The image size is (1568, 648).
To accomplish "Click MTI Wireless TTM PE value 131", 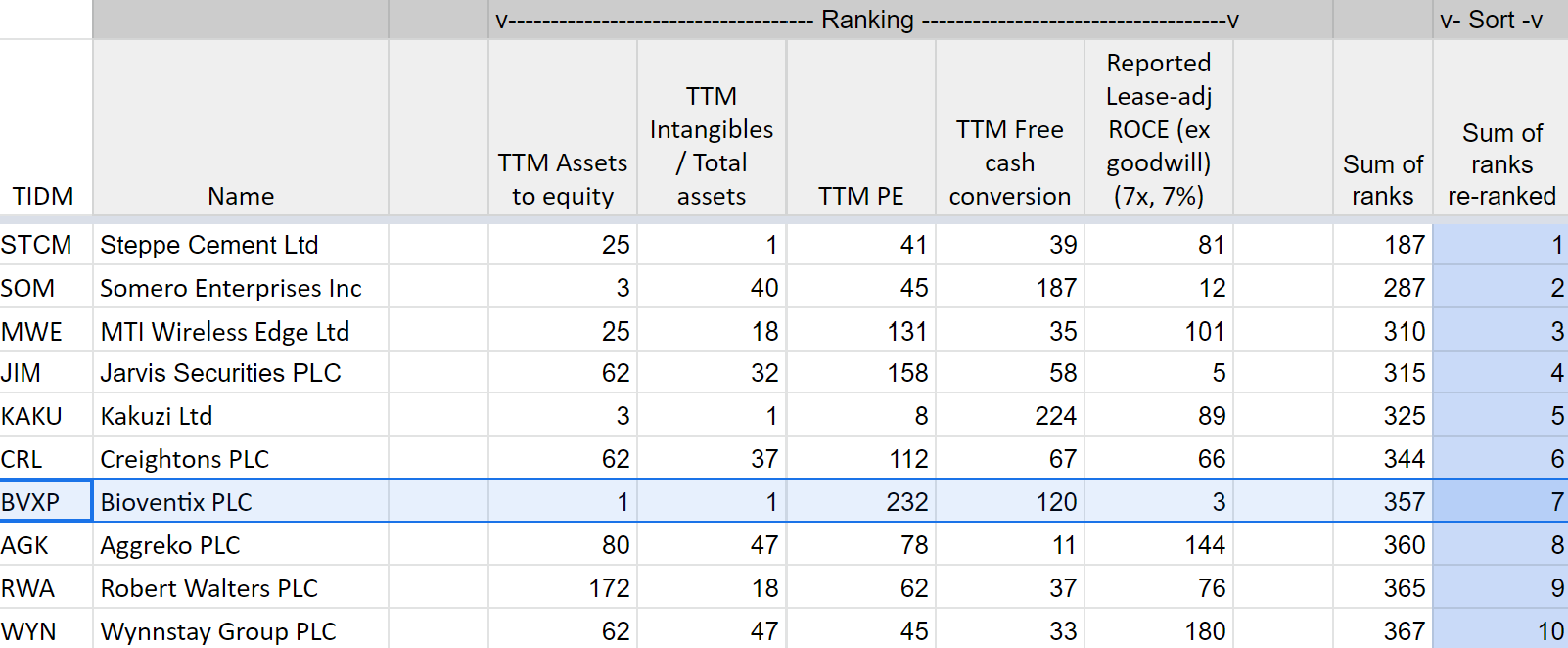I will (861, 331).
